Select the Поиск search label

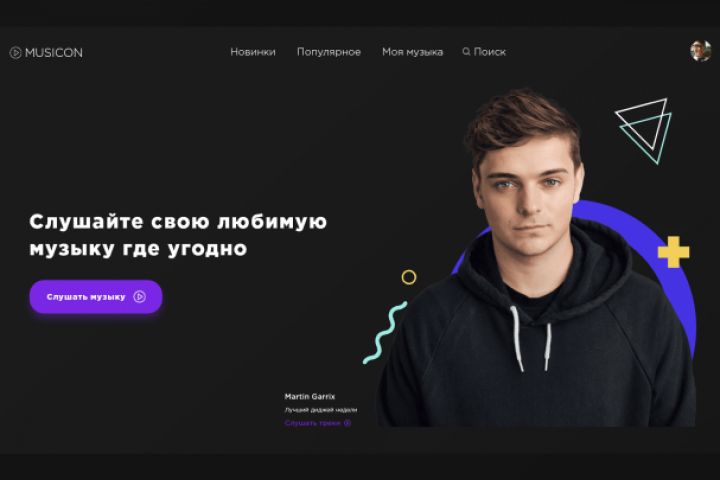(489, 52)
